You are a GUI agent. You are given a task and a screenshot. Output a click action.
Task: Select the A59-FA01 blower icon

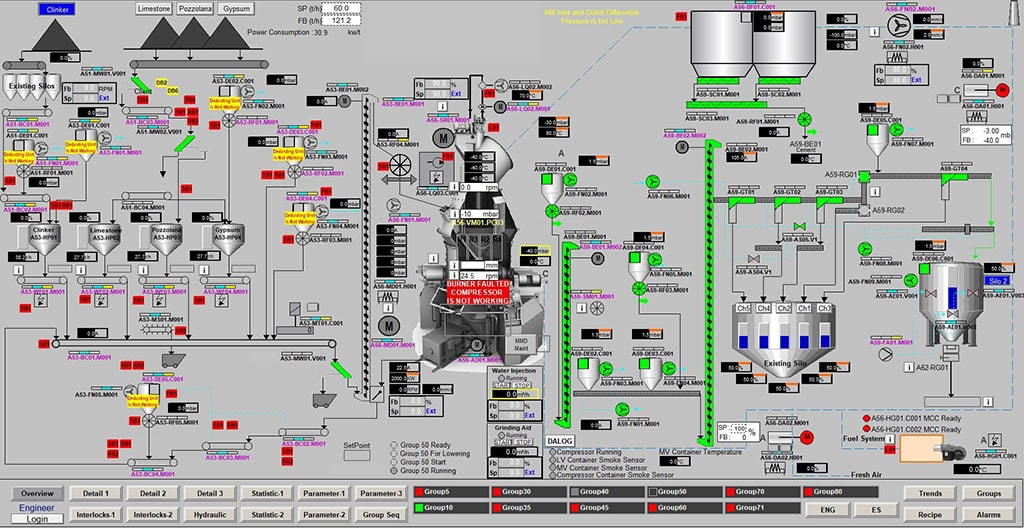[885, 352]
